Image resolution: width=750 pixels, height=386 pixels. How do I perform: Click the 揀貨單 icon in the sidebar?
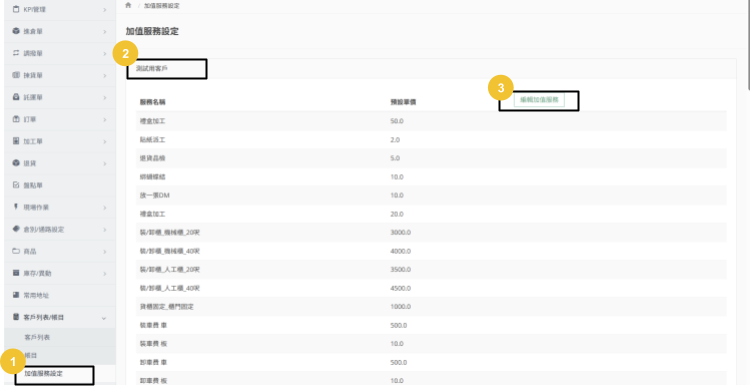pyautogui.click(x=16, y=75)
